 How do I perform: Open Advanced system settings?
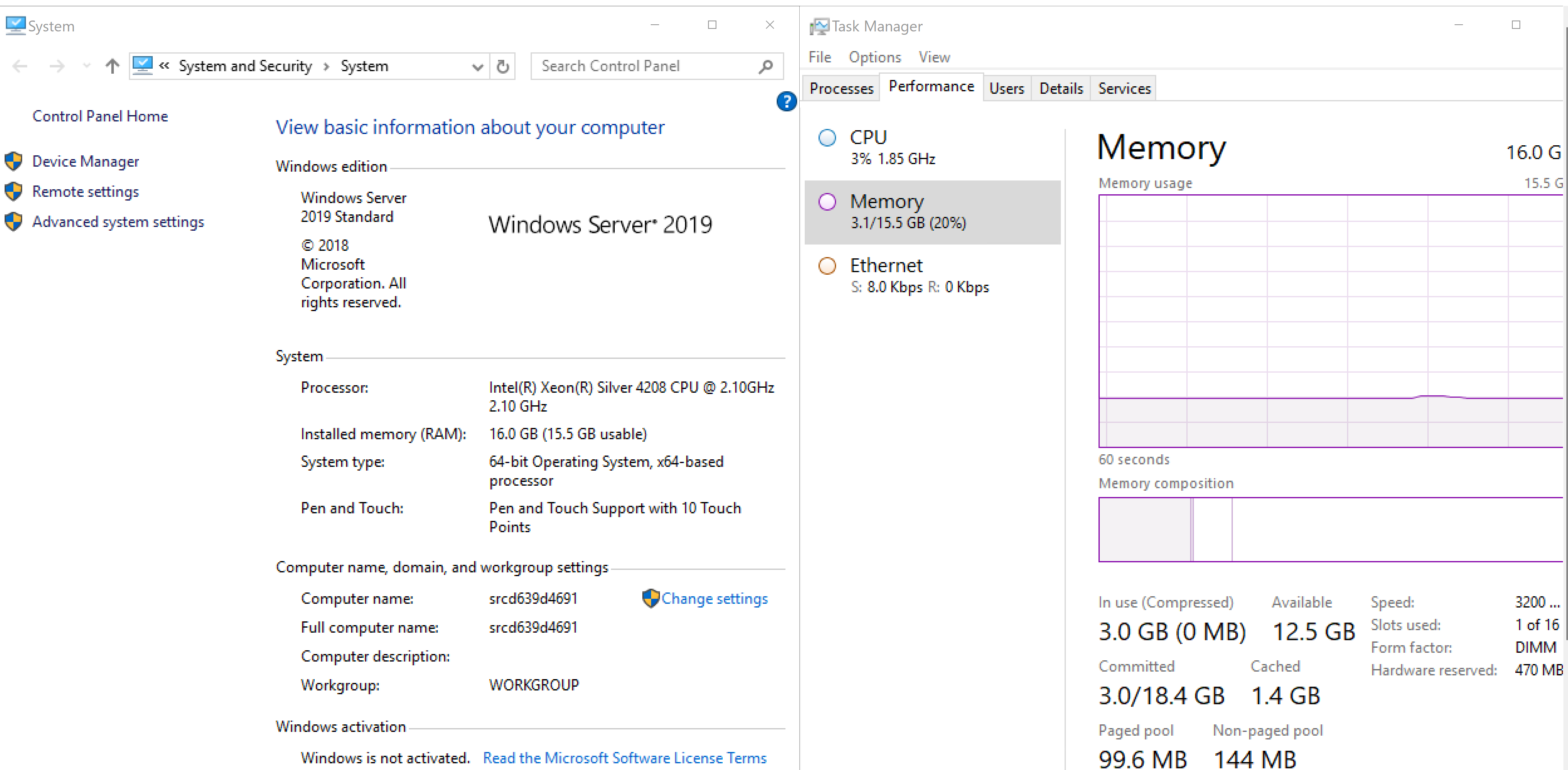click(x=119, y=222)
